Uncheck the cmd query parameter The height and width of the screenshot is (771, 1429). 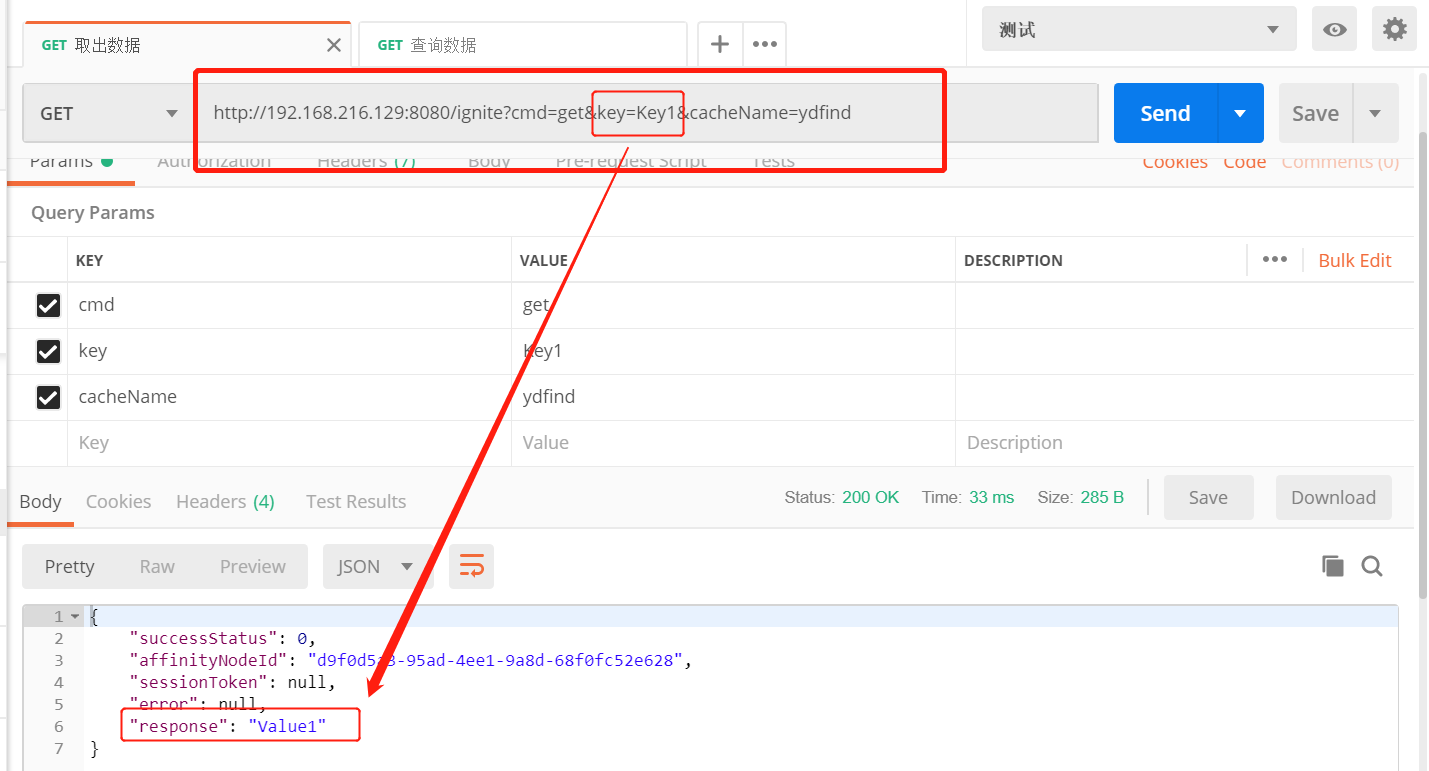tap(48, 305)
